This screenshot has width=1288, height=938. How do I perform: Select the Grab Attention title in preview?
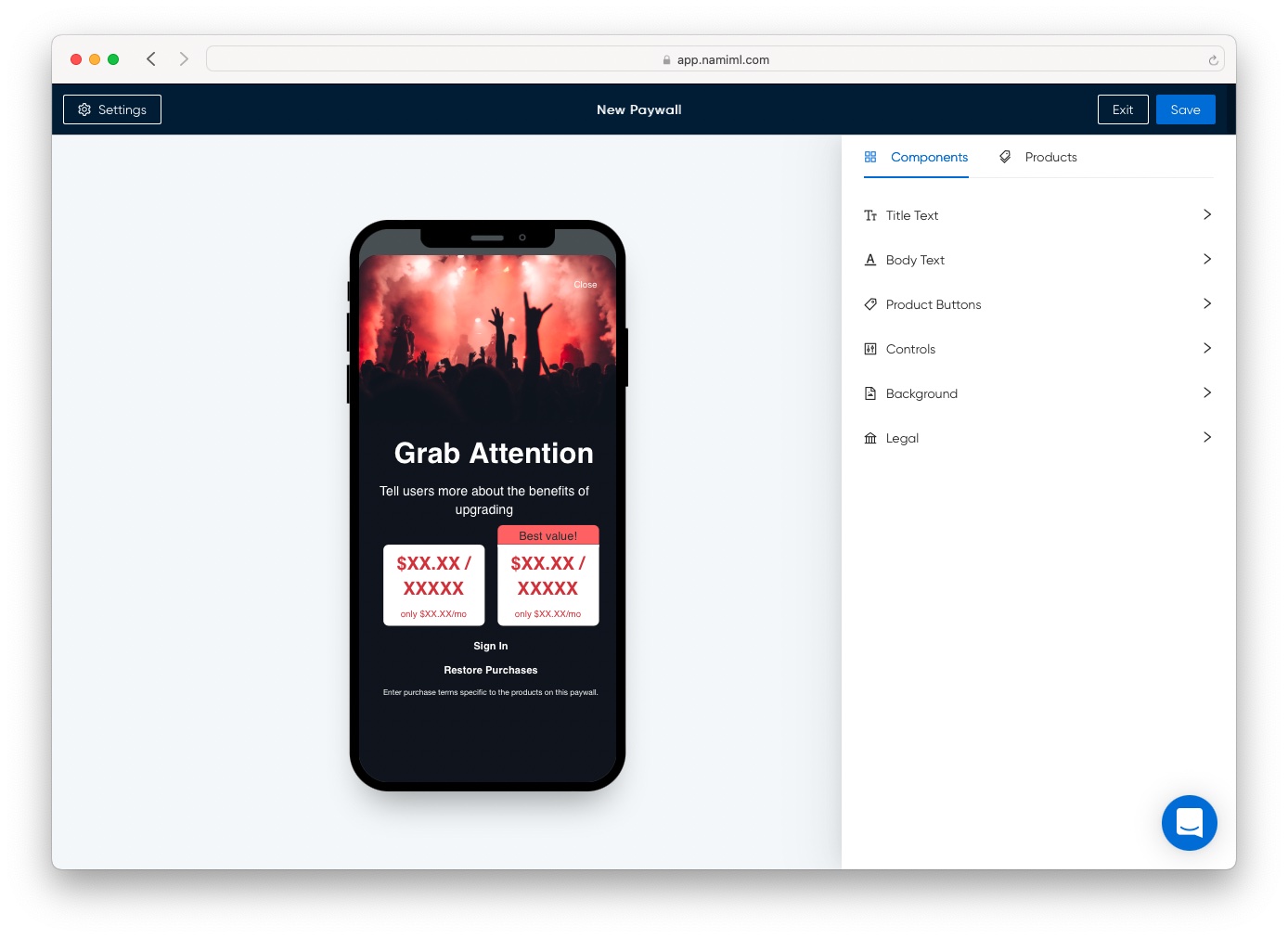point(494,453)
